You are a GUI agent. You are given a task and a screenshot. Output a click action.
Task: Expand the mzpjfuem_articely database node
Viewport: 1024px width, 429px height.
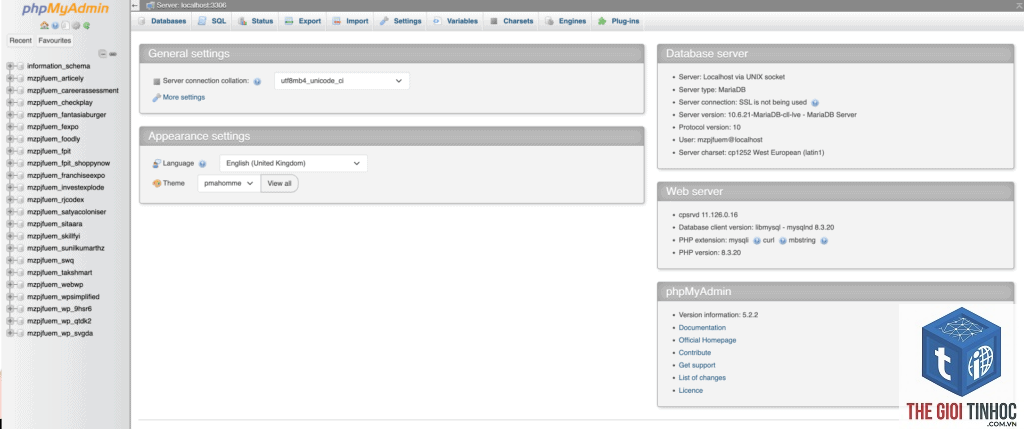tap(10, 78)
